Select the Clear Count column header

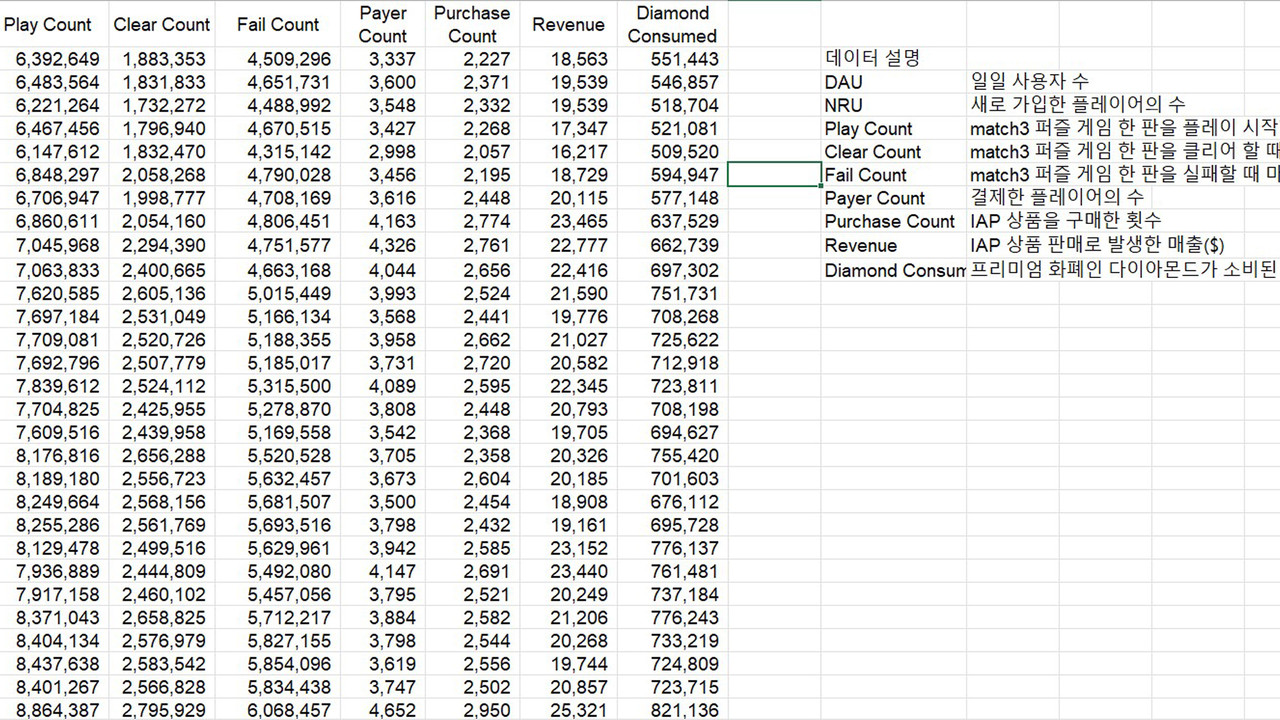161,24
